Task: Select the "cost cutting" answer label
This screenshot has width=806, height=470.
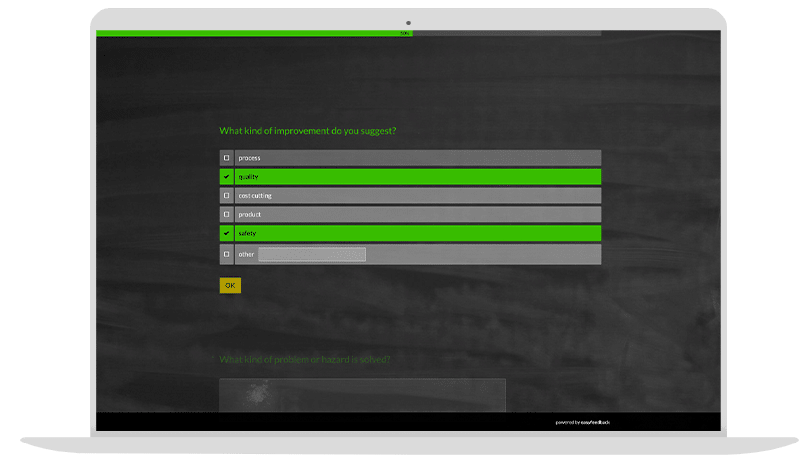Action: 255,196
